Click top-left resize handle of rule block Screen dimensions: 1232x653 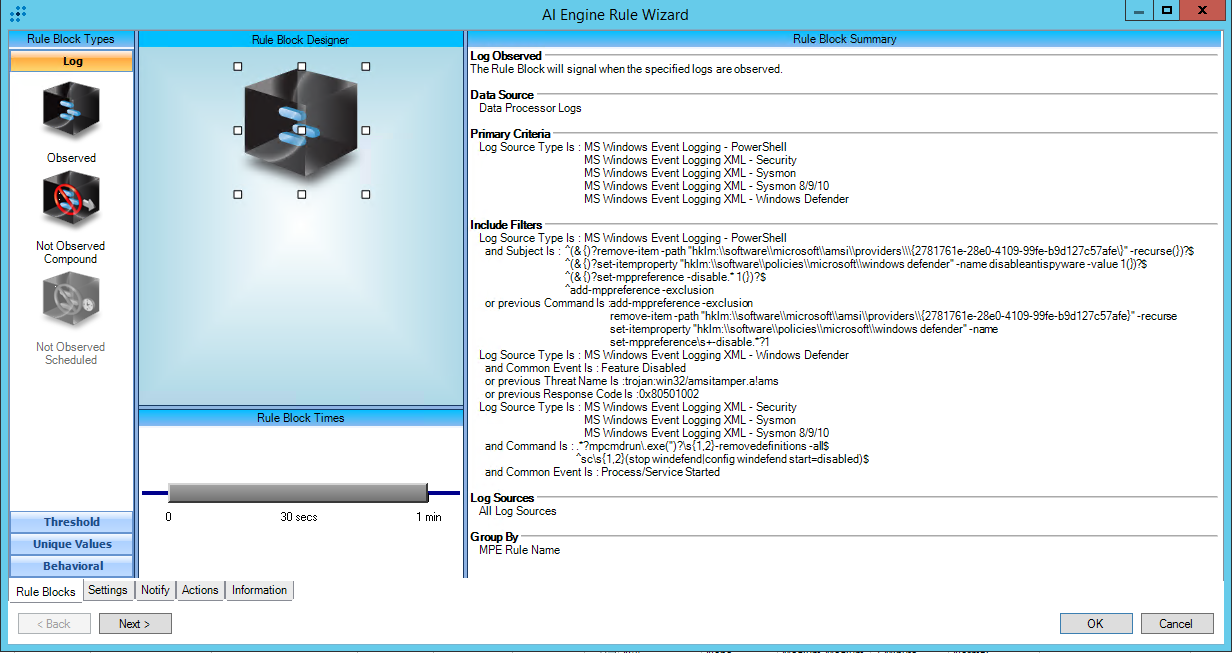pos(238,67)
